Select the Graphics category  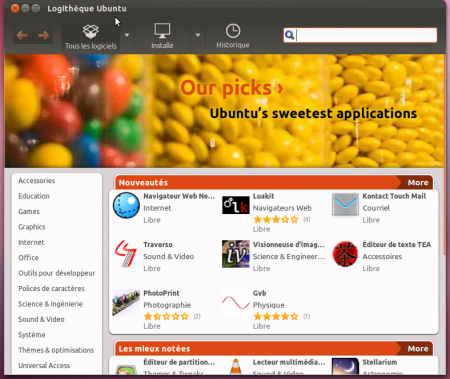coord(32,227)
